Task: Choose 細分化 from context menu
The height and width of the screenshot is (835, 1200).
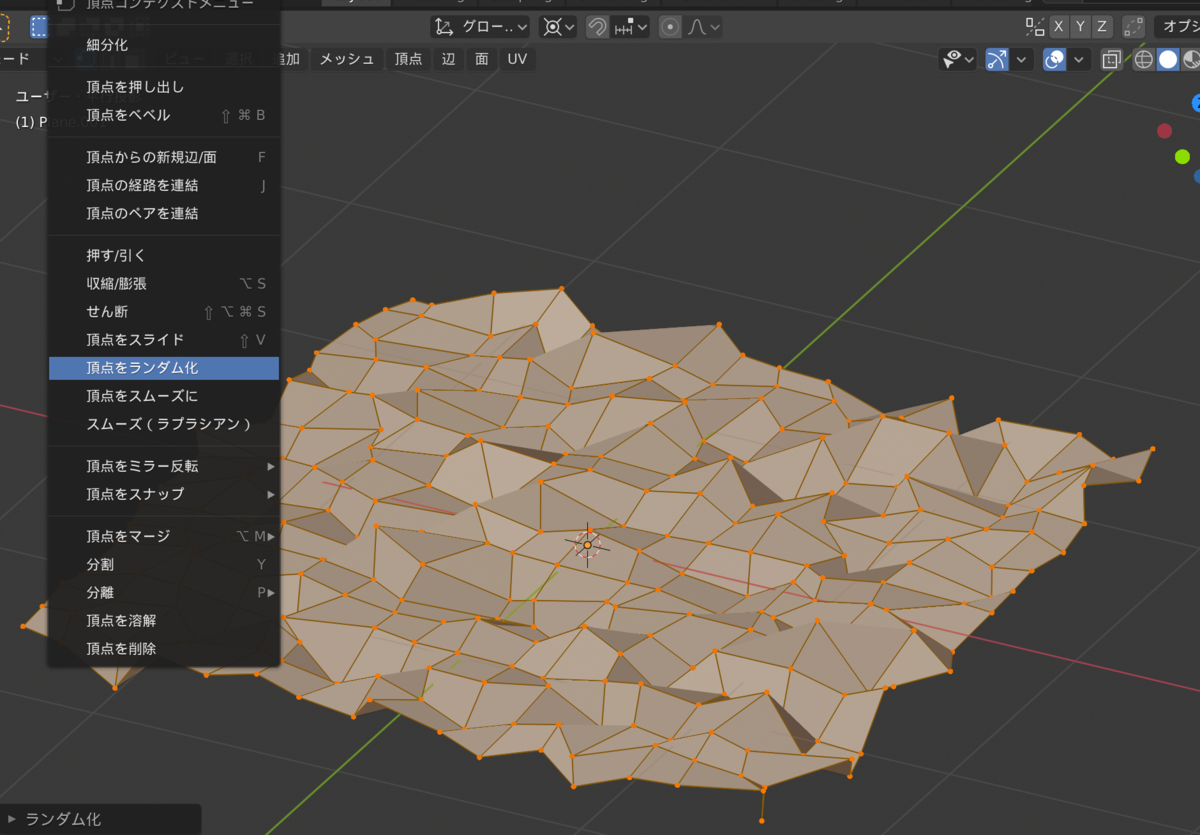Action: 164,45
